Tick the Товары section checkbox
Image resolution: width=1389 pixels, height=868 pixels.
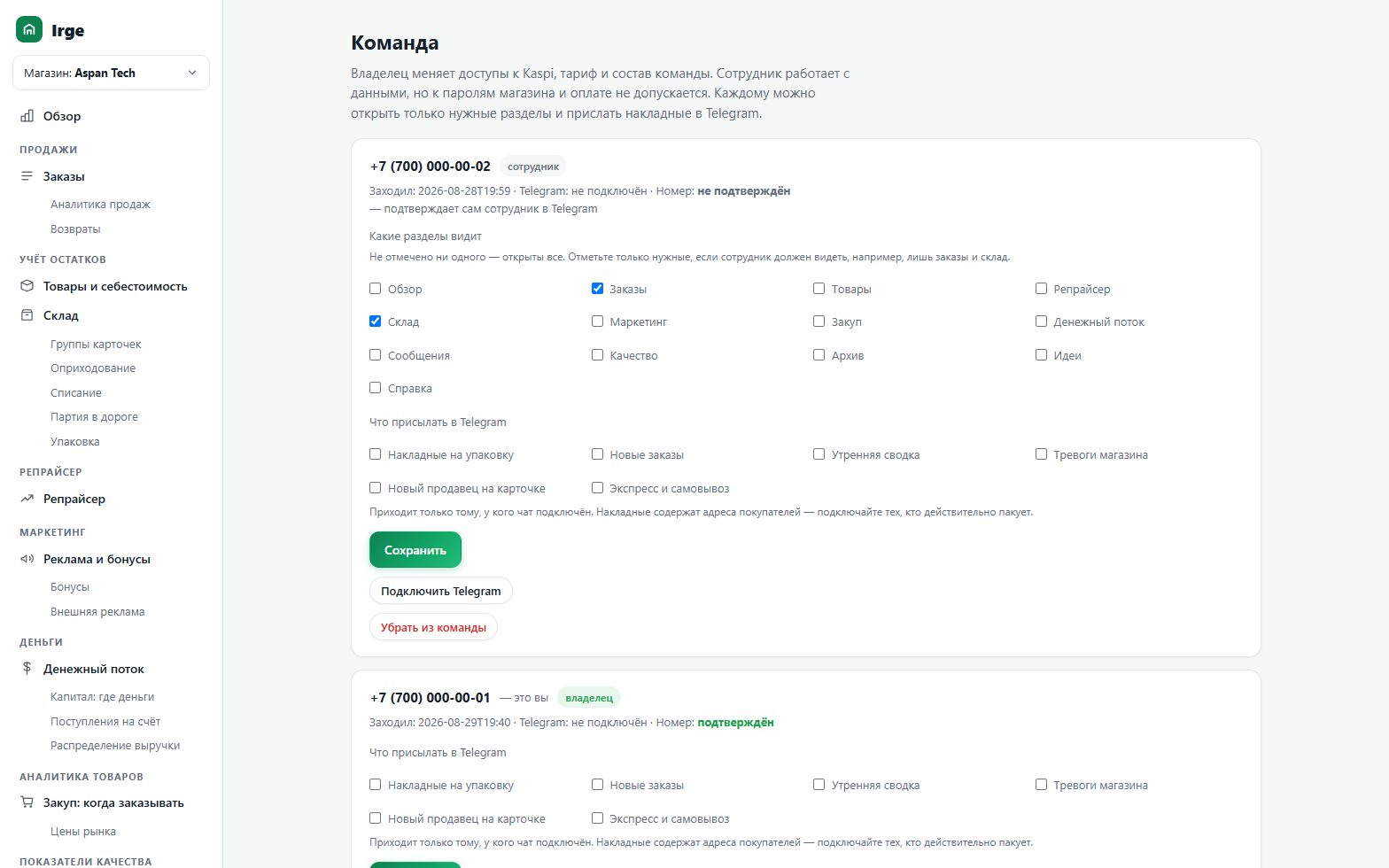[819, 289]
